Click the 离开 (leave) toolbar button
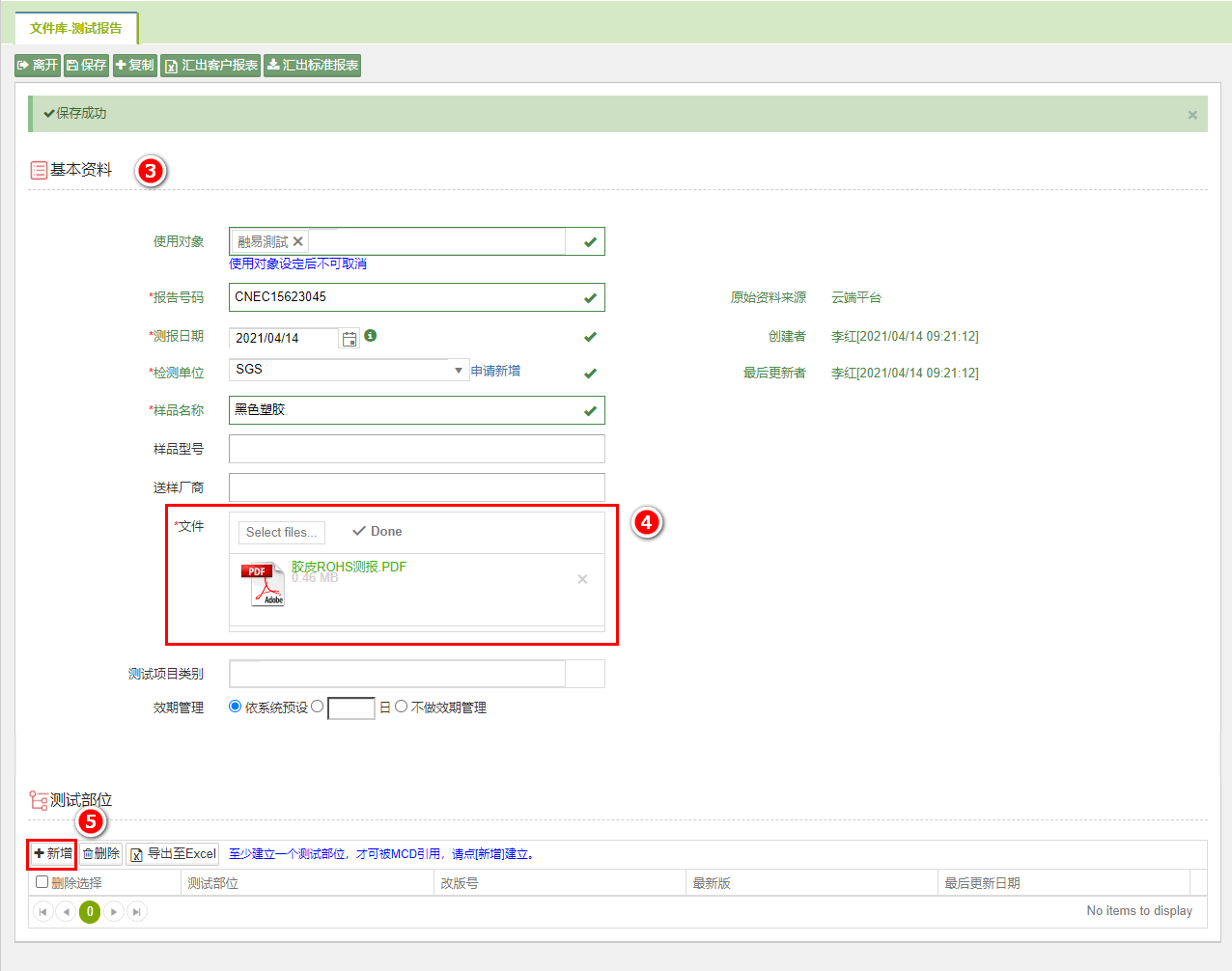Image resolution: width=1232 pixels, height=971 pixels. pos(38,66)
